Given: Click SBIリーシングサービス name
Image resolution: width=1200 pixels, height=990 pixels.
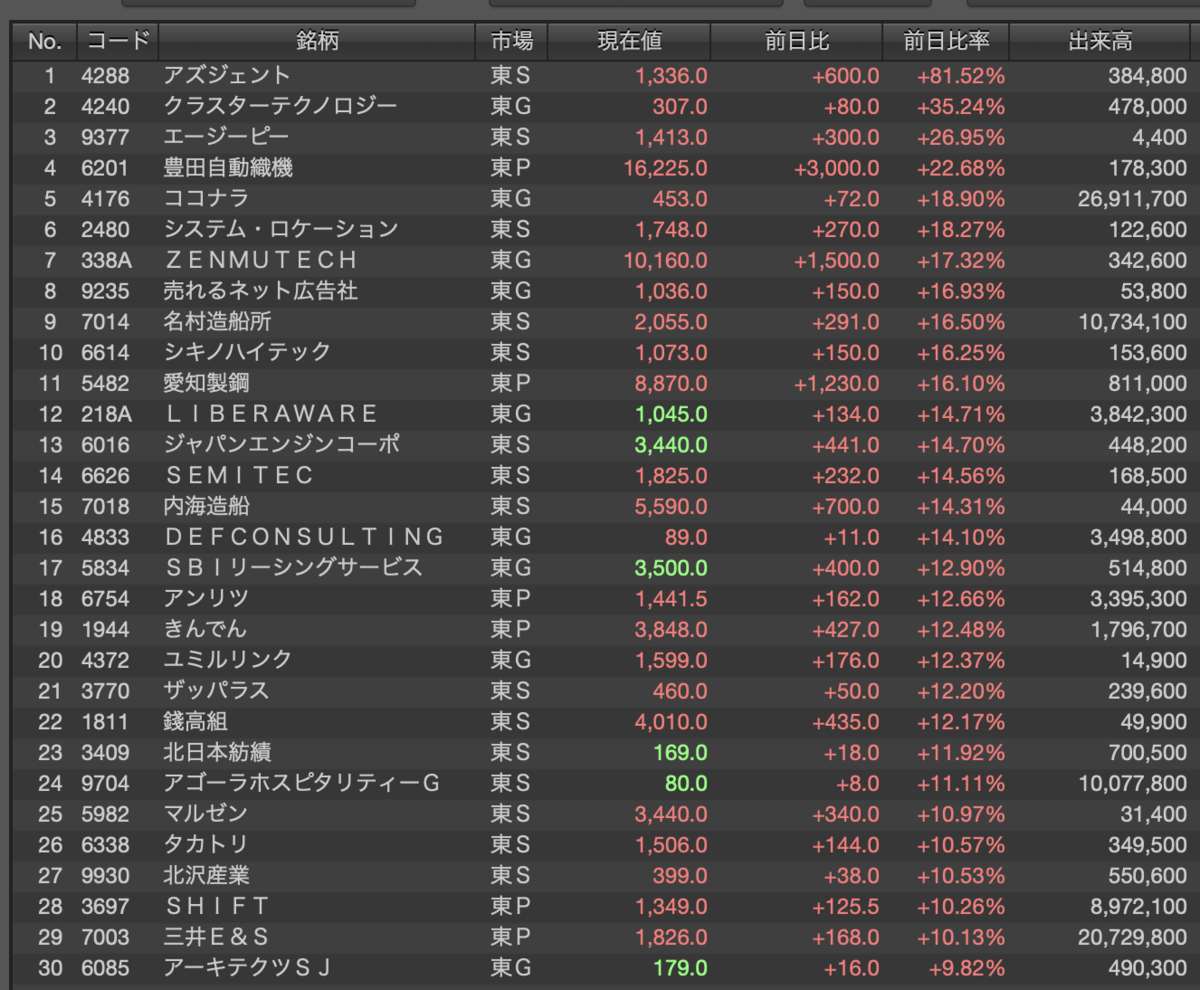Looking at the screenshot, I should pyautogui.click(x=294, y=568).
